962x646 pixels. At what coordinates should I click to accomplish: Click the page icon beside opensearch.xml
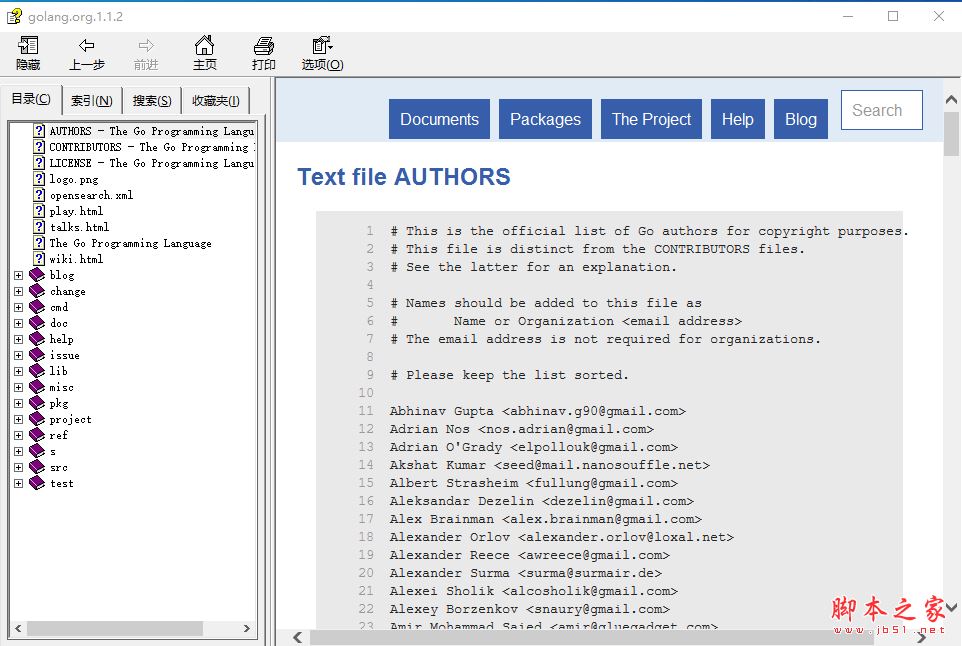pyautogui.click(x=39, y=194)
